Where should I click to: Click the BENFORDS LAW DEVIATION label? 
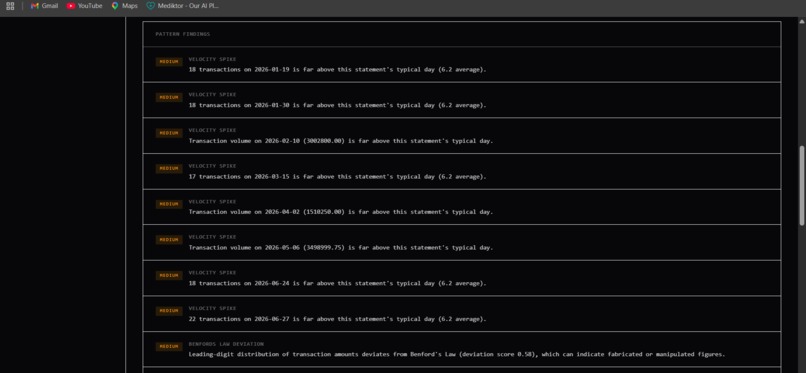point(226,344)
